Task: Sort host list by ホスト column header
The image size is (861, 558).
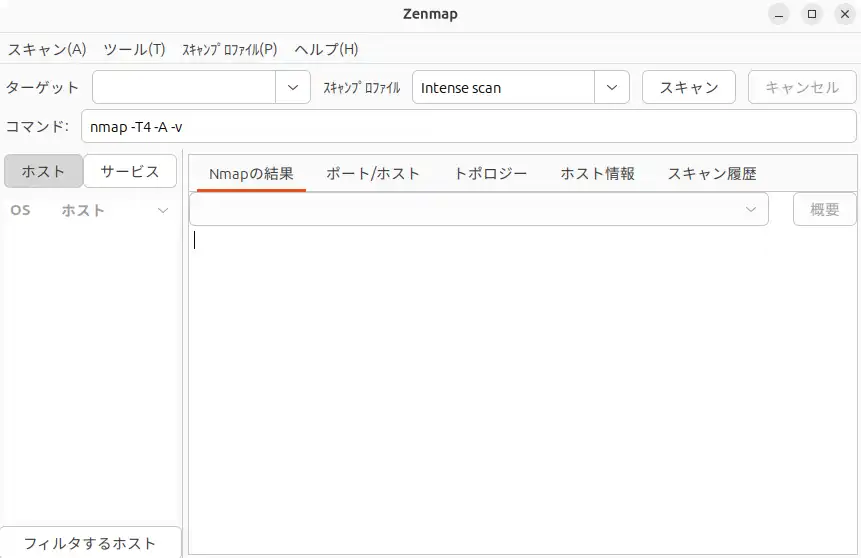Action: tap(83, 210)
